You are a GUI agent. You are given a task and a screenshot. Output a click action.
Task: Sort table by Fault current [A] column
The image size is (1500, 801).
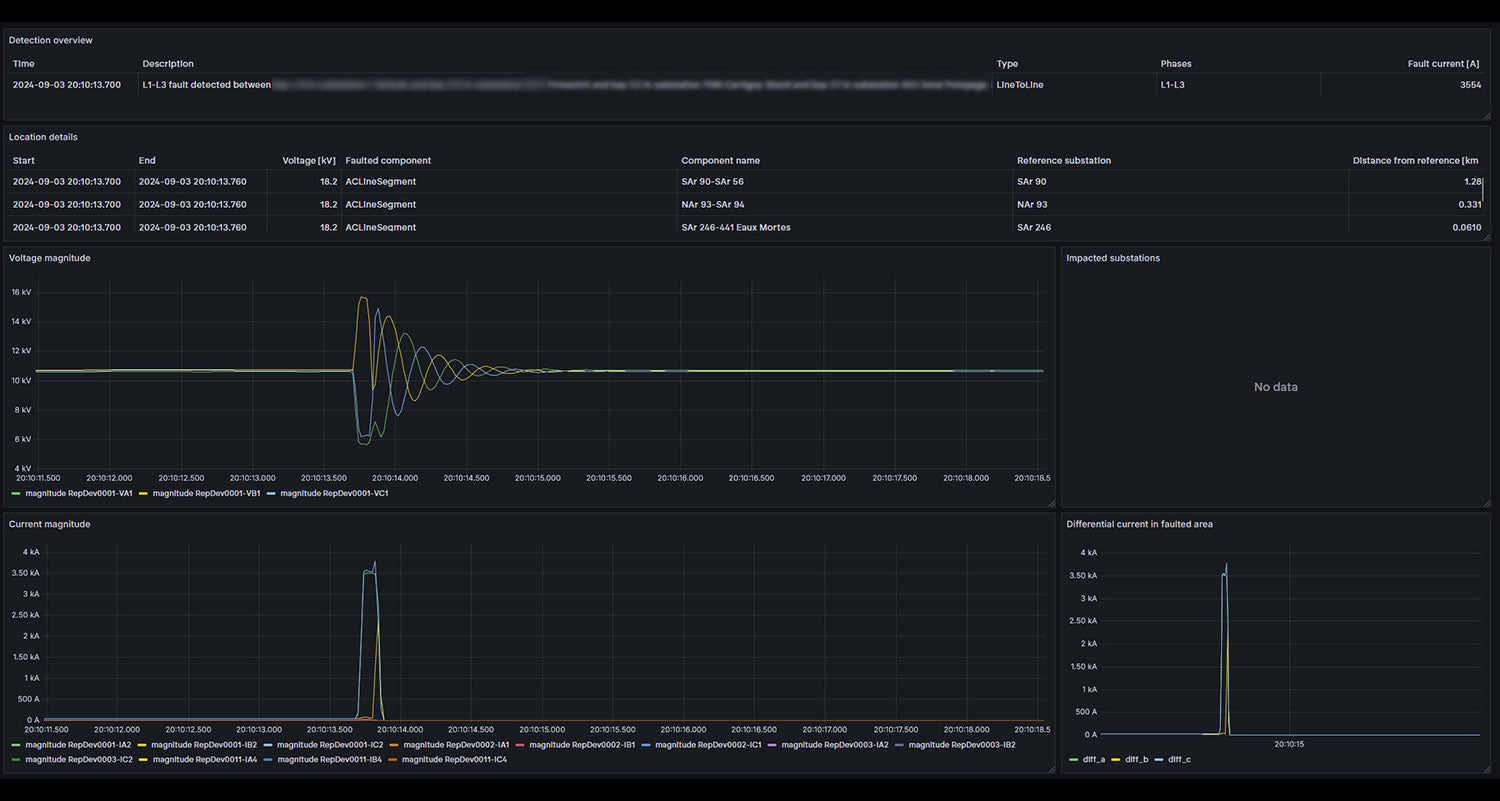[1443, 64]
